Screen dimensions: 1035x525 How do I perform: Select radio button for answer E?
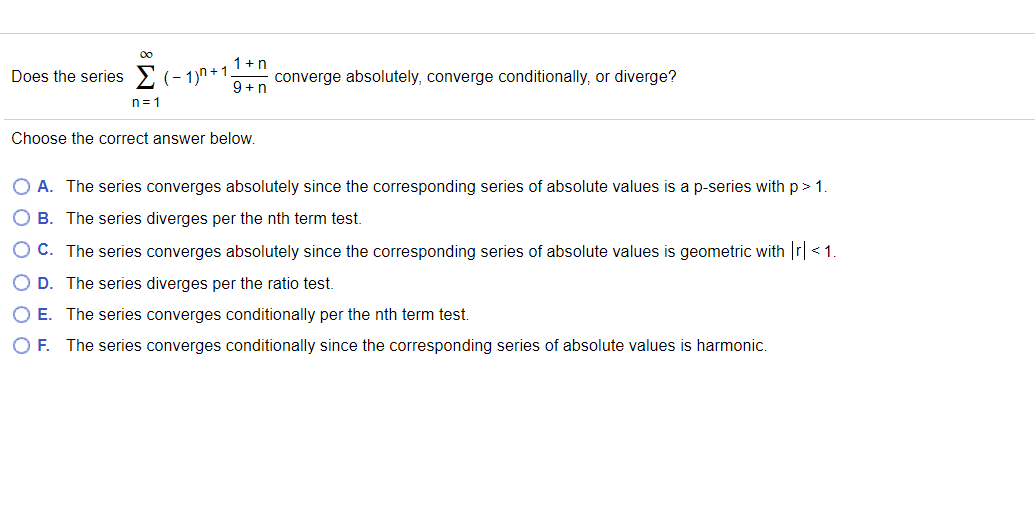(22, 314)
